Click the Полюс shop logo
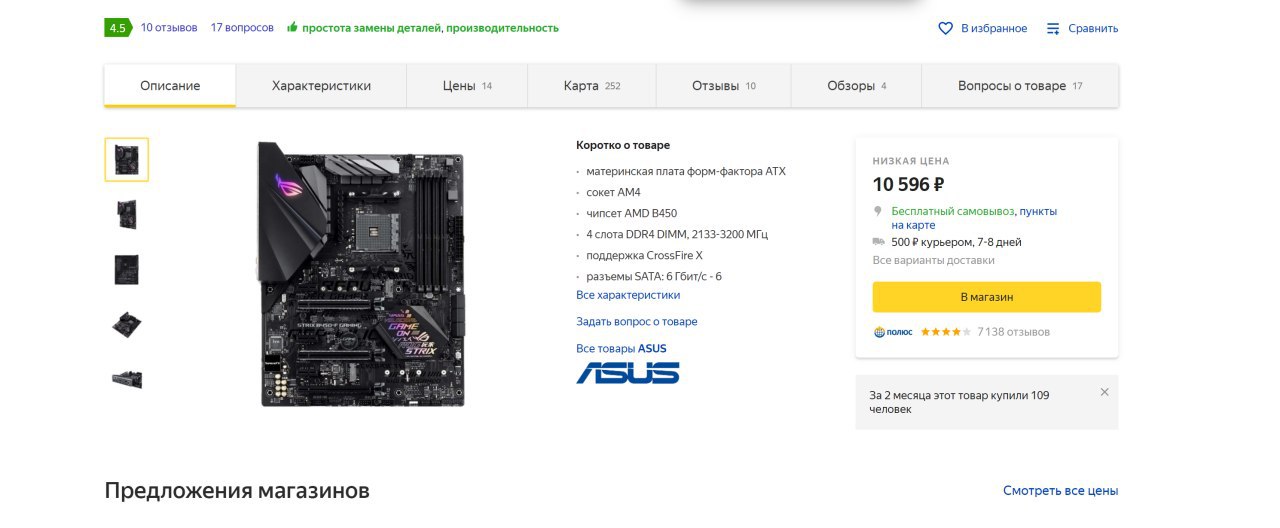1280x528 pixels. pyautogui.click(x=893, y=332)
